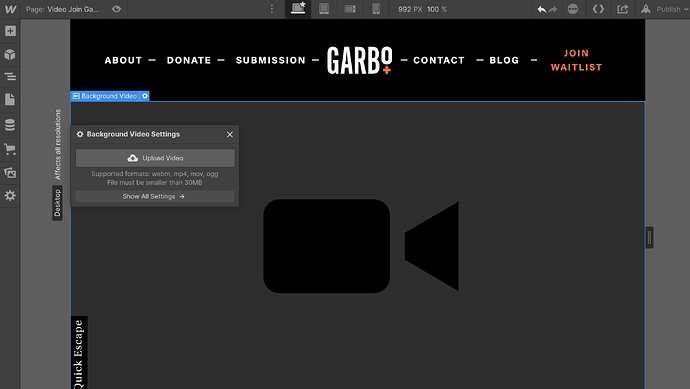Click the CONTACT nav link
The height and width of the screenshot is (389, 690).
(439, 60)
